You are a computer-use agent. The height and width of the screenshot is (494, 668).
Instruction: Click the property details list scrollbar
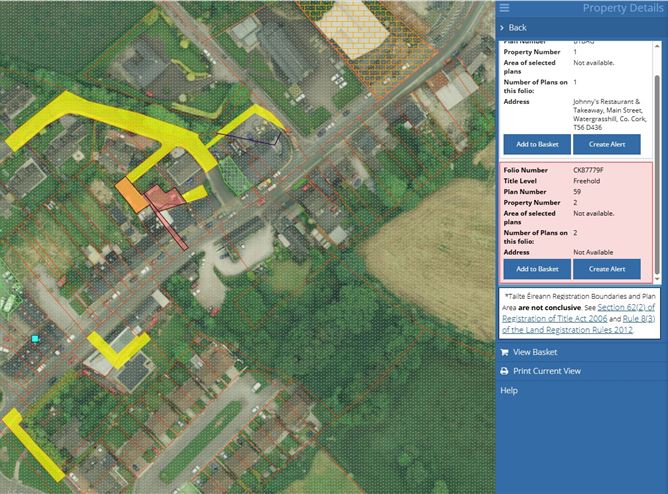point(657,120)
